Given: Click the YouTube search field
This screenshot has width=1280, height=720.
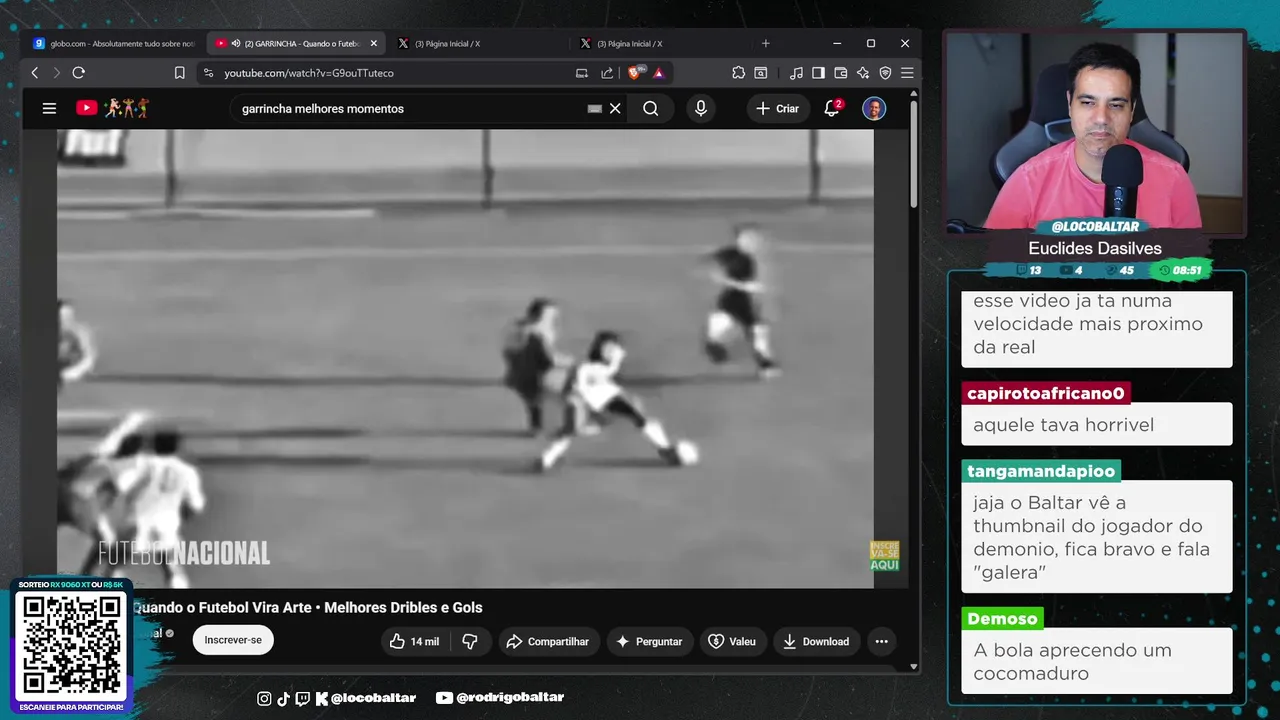Looking at the screenshot, I should (x=410, y=108).
